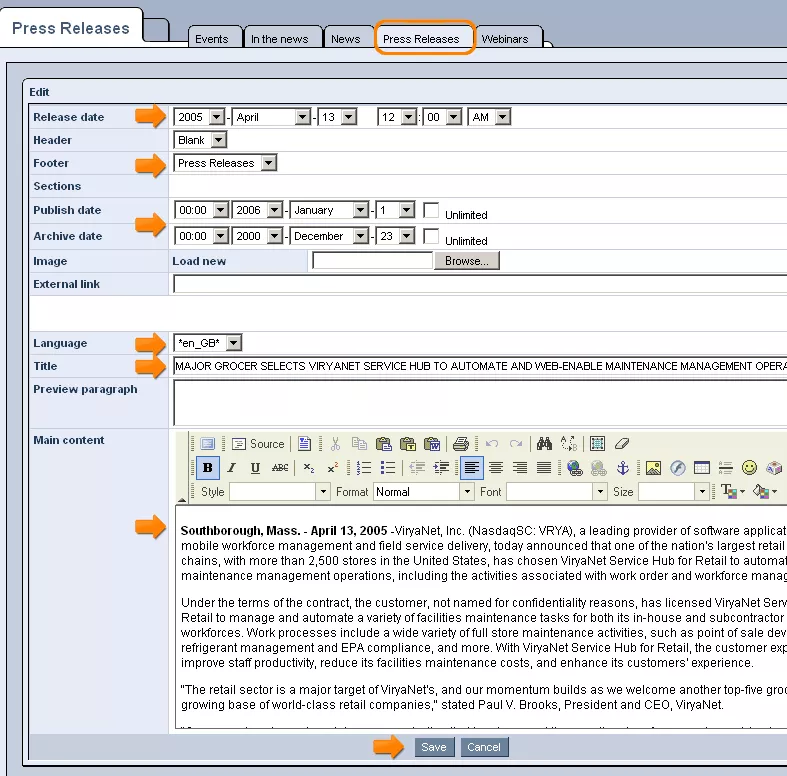
Task: Click the Increase Indent icon
Action: [x=441, y=468]
